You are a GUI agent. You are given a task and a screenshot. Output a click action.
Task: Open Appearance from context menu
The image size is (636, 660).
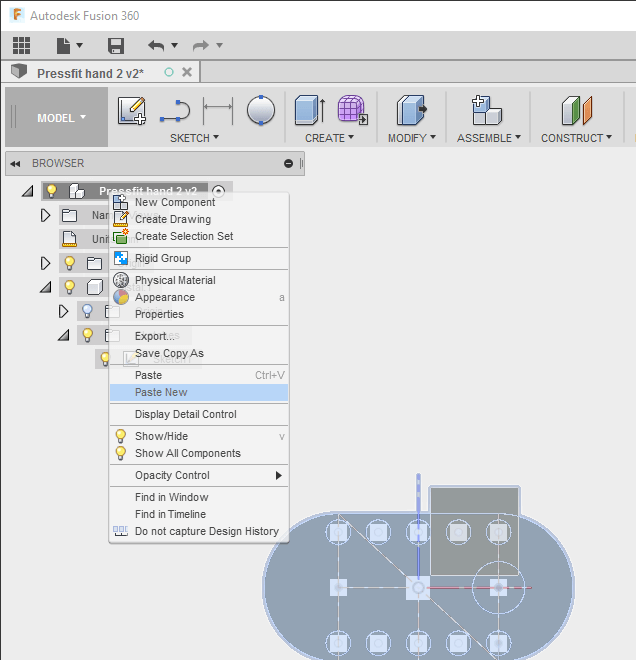point(199,297)
